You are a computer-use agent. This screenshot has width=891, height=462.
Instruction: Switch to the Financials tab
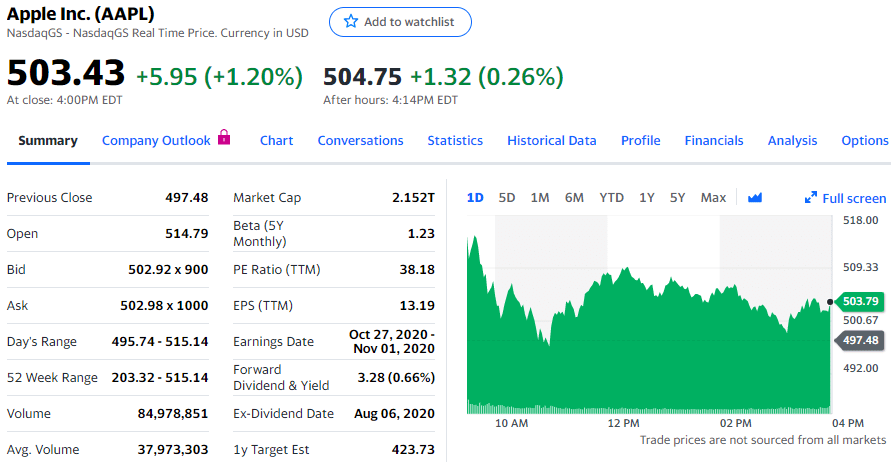[714, 141]
